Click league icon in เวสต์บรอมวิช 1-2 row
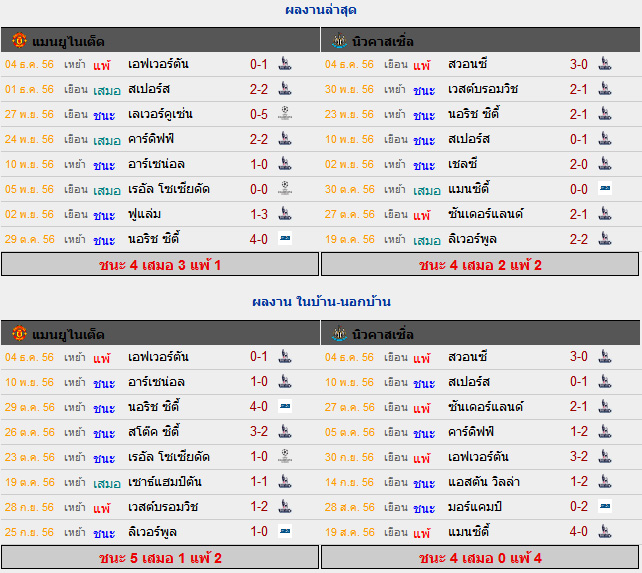The height and width of the screenshot is (573, 642). [x=285, y=506]
